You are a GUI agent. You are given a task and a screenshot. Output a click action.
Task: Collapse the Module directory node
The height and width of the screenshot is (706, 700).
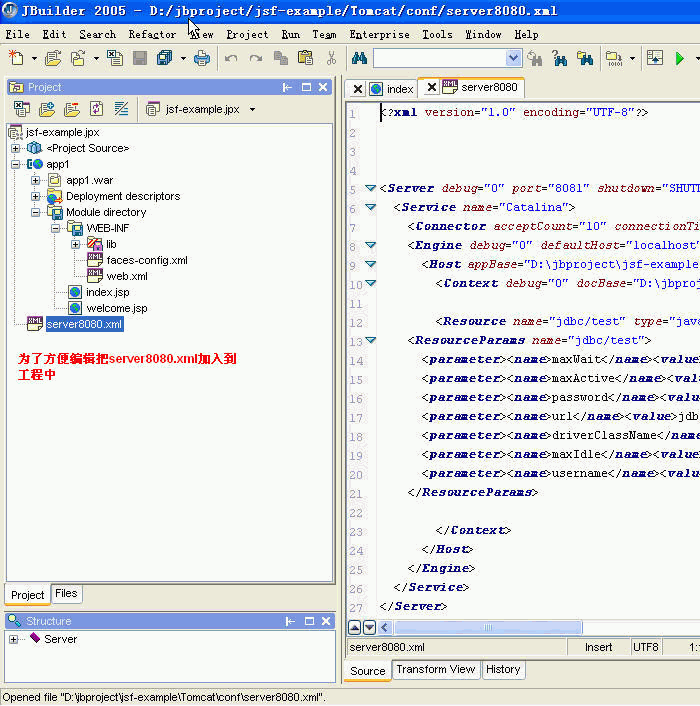point(36,212)
